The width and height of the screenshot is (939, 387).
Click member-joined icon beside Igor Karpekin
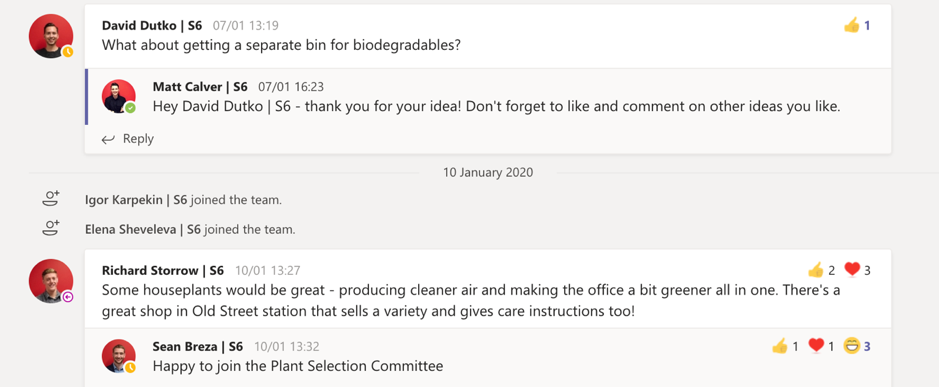coord(52,199)
